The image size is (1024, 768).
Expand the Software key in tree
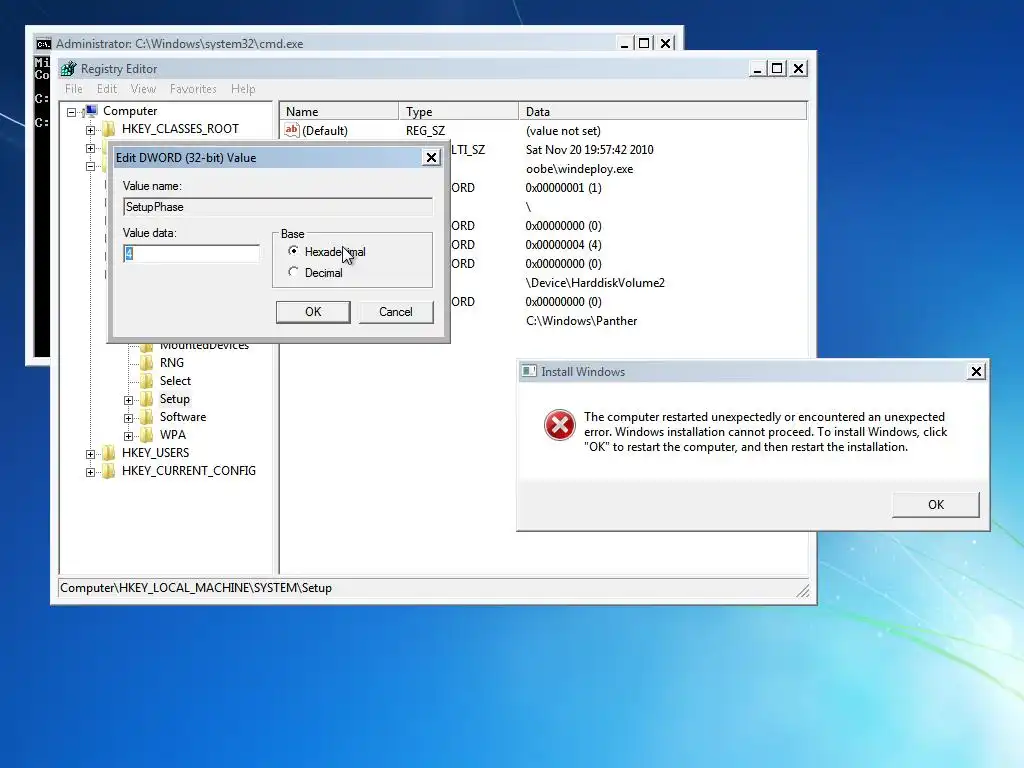tap(128, 418)
